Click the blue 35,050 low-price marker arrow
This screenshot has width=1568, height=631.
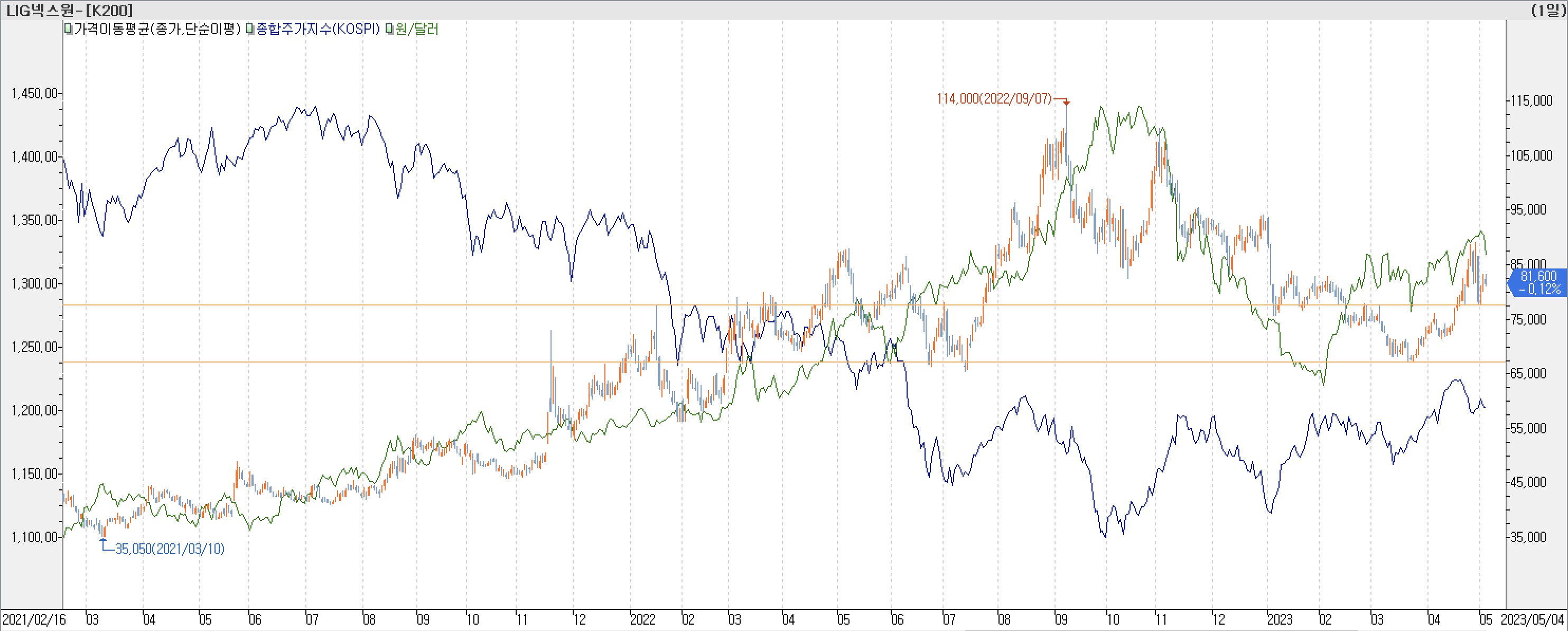[x=103, y=540]
